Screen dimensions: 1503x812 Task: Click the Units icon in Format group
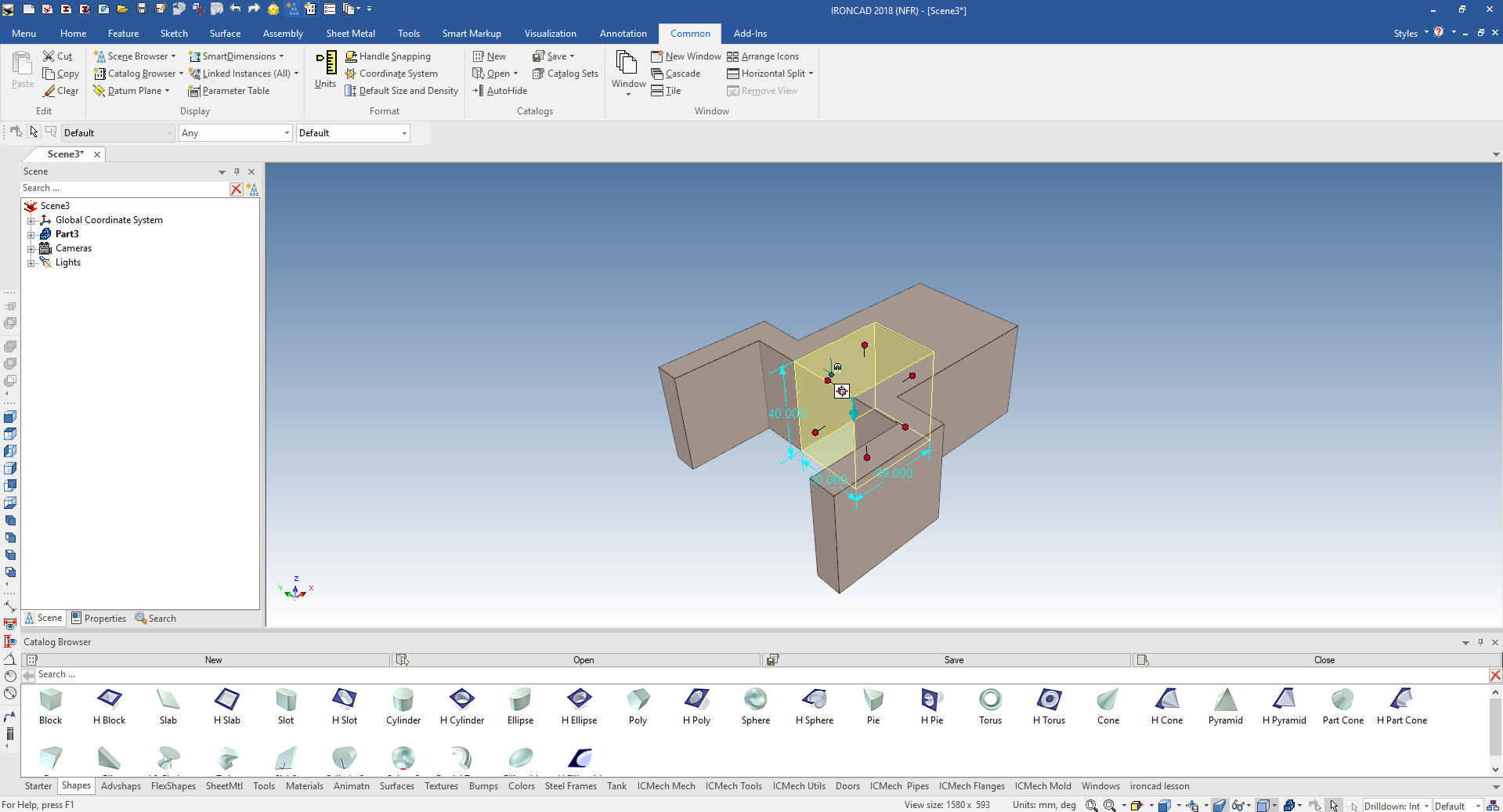[325, 69]
